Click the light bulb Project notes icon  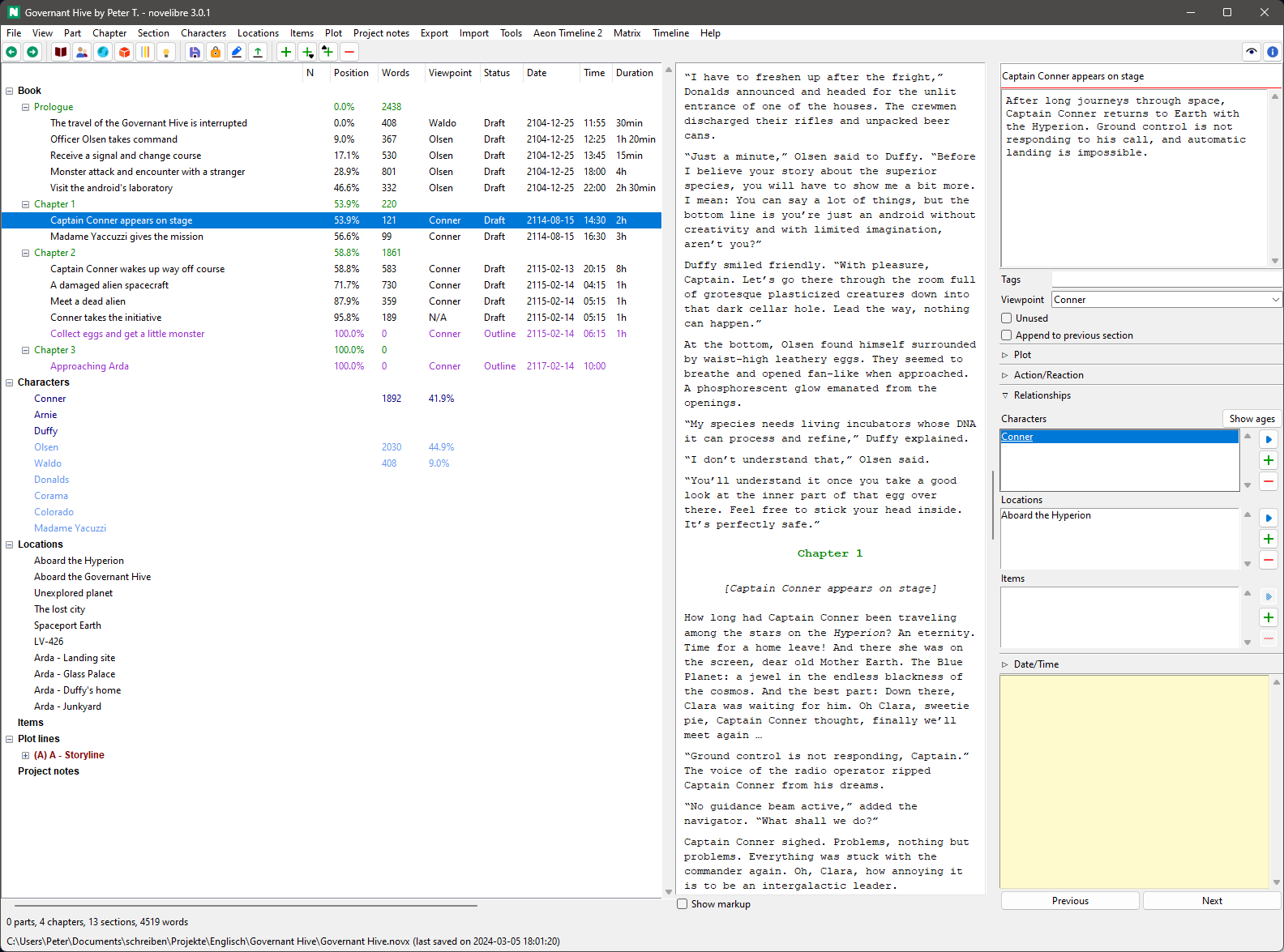(x=166, y=52)
